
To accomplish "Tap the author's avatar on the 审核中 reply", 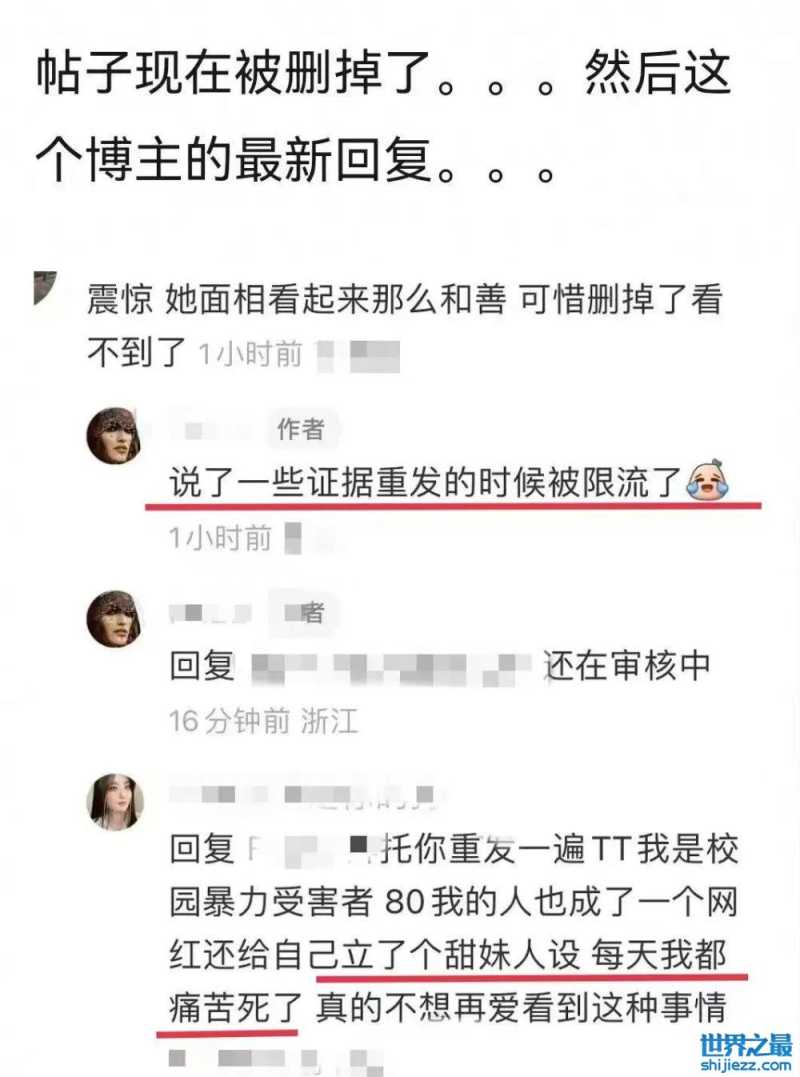I will [114, 618].
